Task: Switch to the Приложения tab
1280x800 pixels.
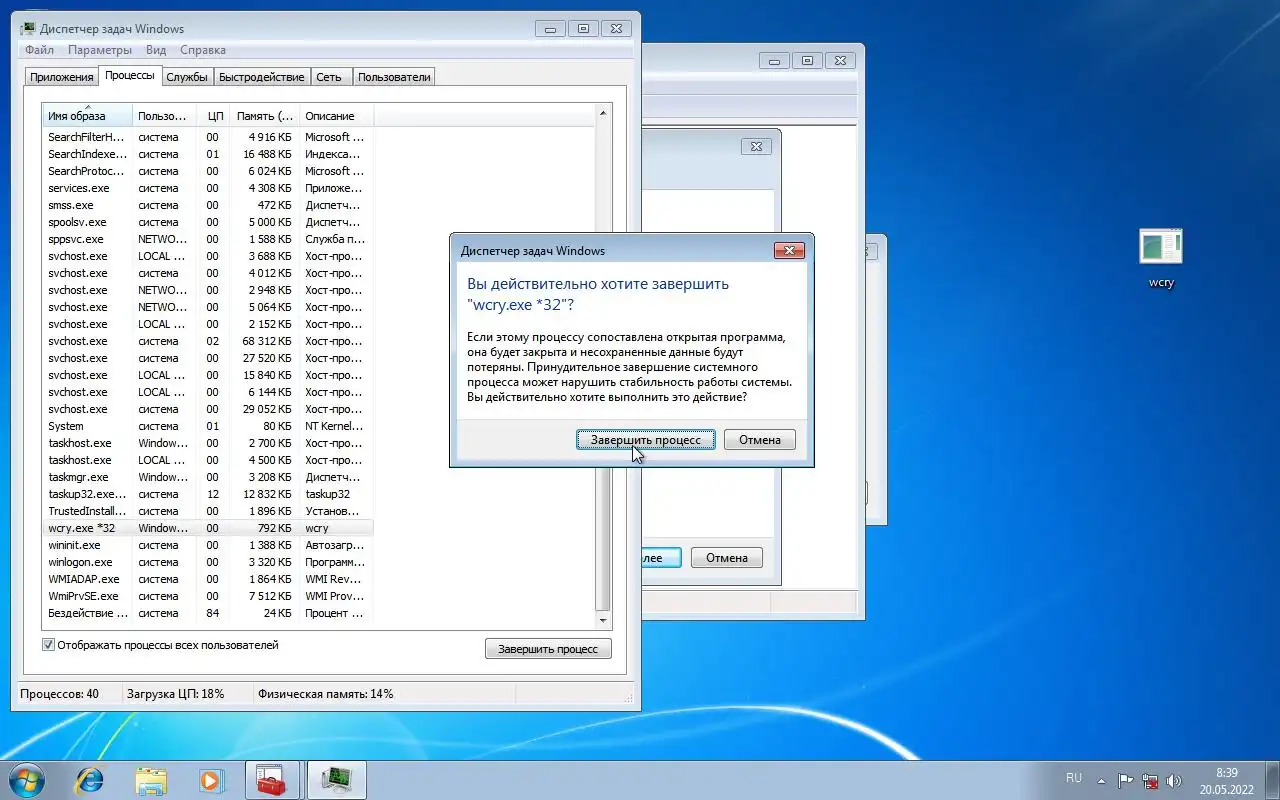Action: [62, 77]
